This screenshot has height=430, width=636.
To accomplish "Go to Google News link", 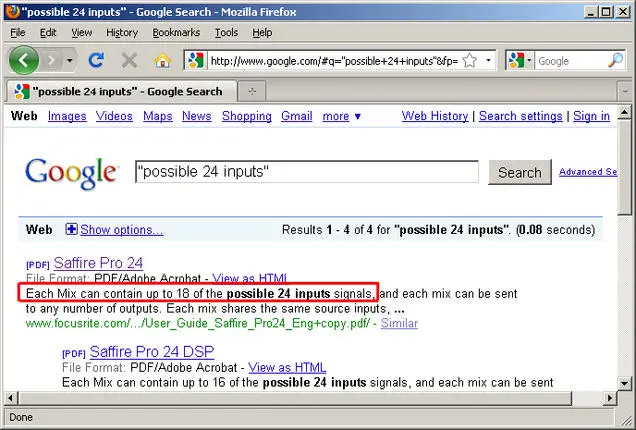I will point(196,116).
